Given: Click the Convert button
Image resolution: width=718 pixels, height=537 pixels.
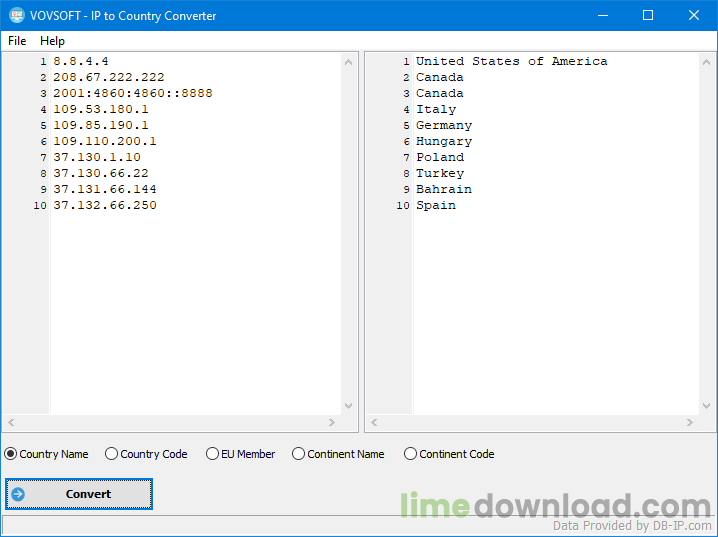Looking at the screenshot, I should pyautogui.click(x=79, y=494).
